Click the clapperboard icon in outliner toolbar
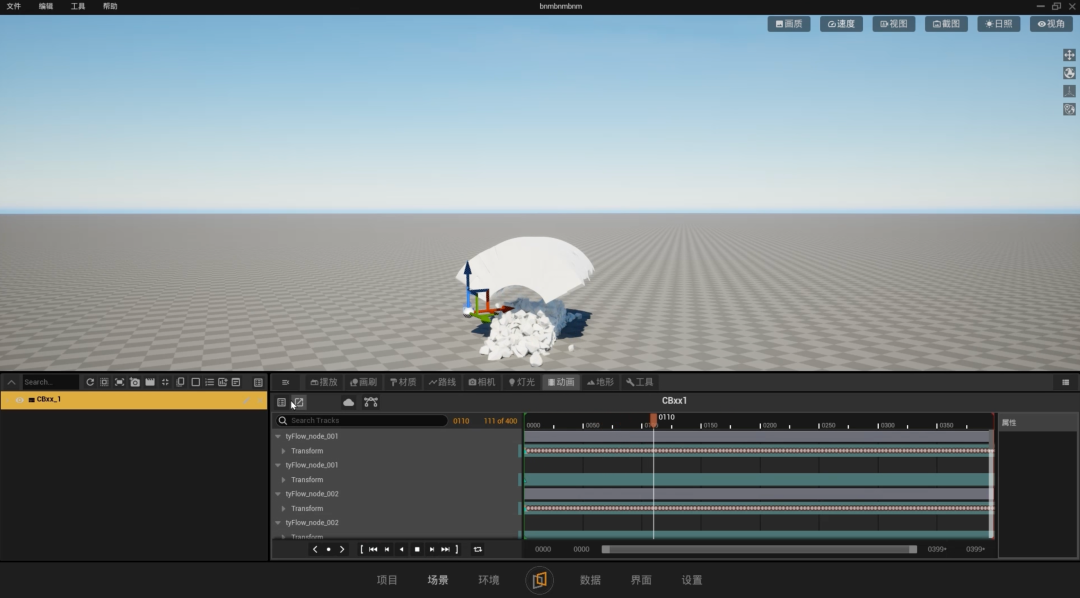Image resolution: width=1080 pixels, height=598 pixels. pos(149,382)
